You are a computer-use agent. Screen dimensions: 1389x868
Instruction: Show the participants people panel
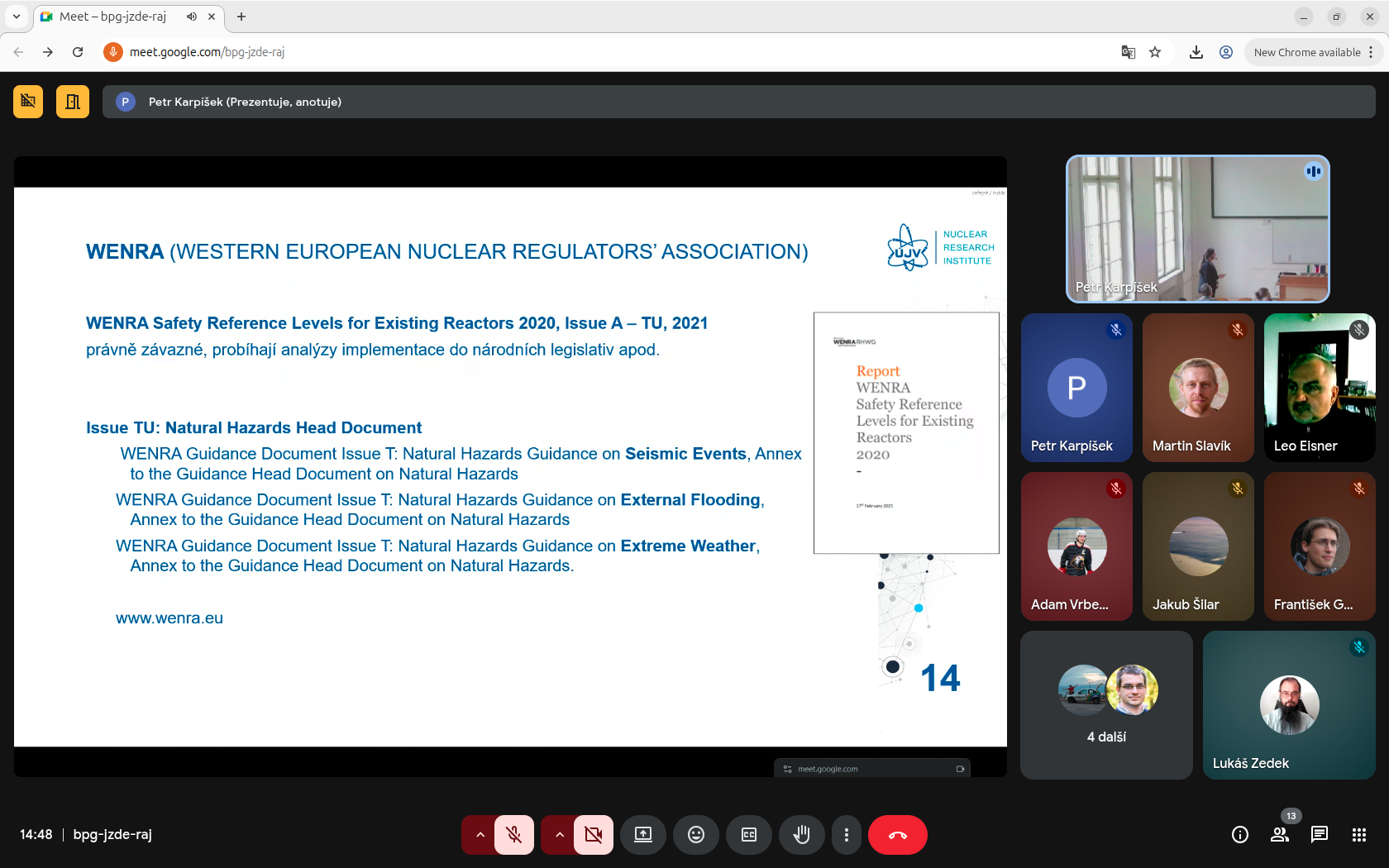tap(1280, 835)
